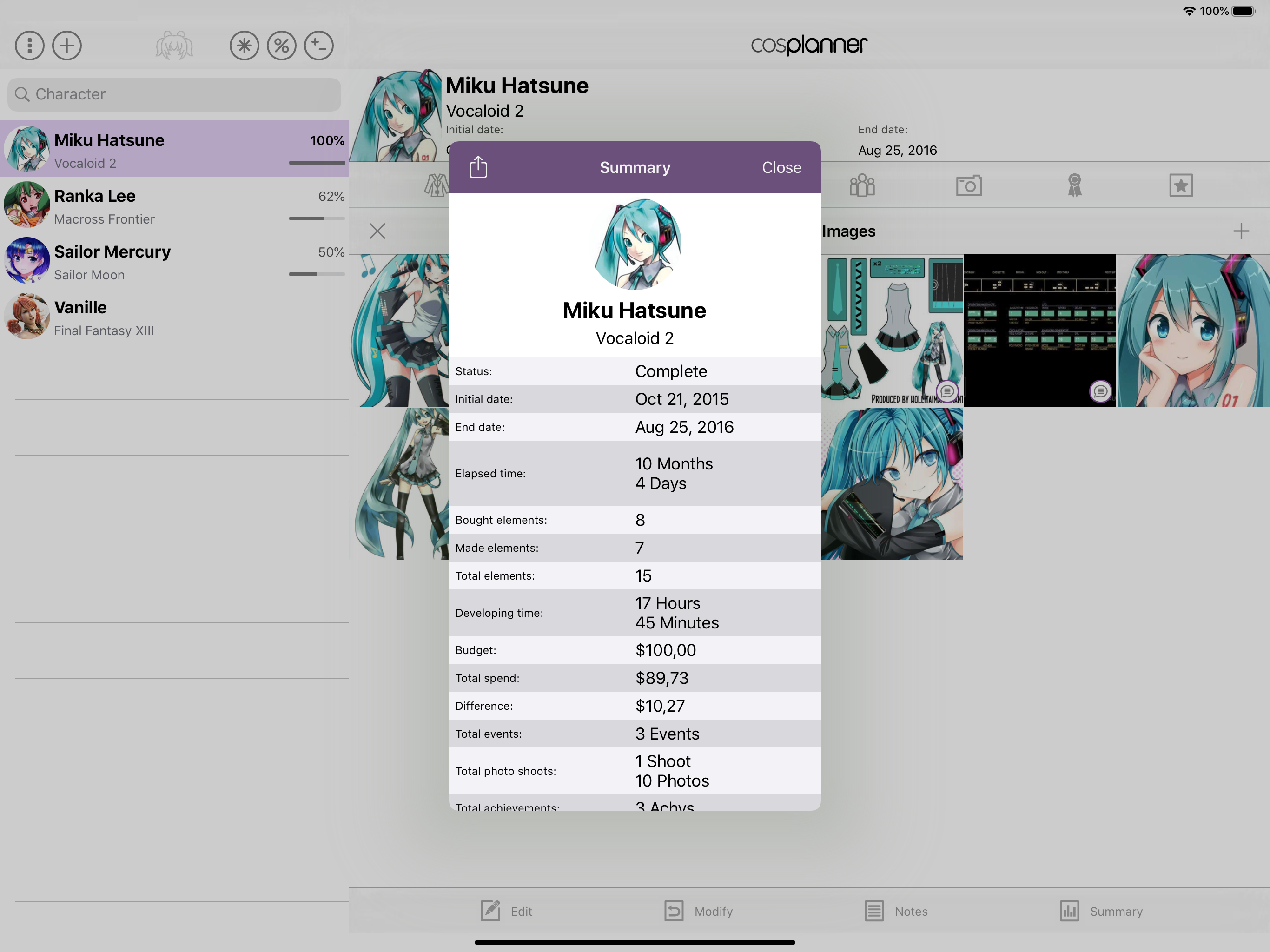Image resolution: width=1270 pixels, height=952 pixels.
Task: Tap the Modify button in bottom bar
Action: [698, 911]
